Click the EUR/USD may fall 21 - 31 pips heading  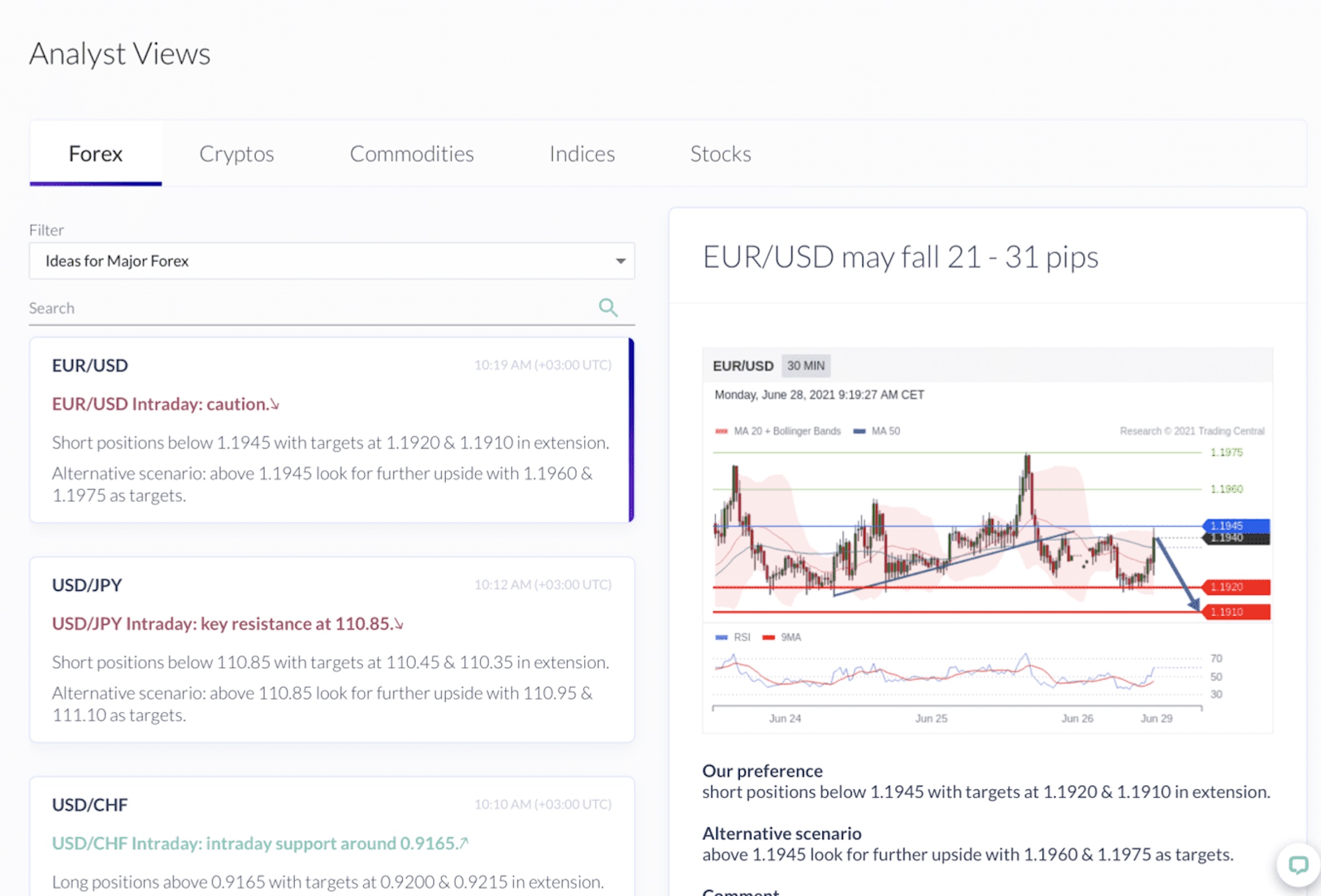(x=900, y=257)
